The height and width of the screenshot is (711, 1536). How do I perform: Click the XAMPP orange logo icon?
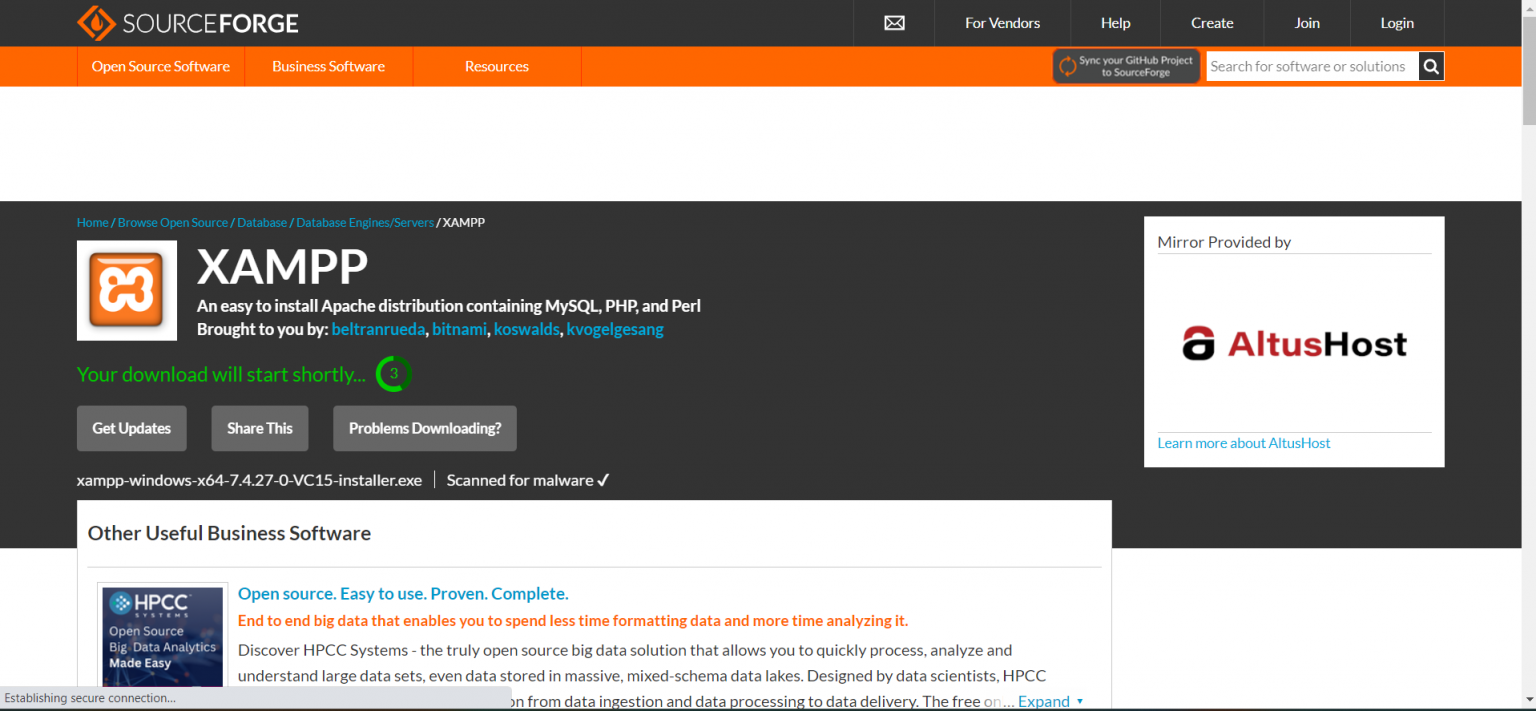pyautogui.click(x=127, y=291)
